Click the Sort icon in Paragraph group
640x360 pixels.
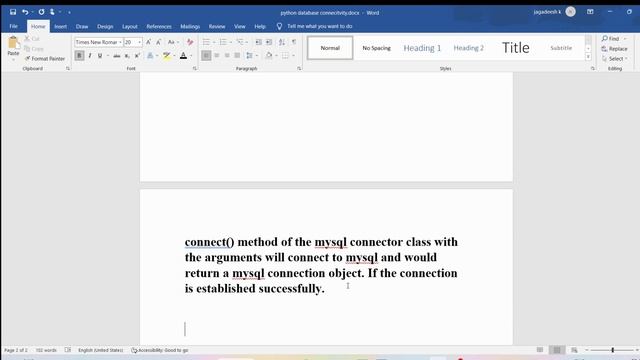point(282,42)
